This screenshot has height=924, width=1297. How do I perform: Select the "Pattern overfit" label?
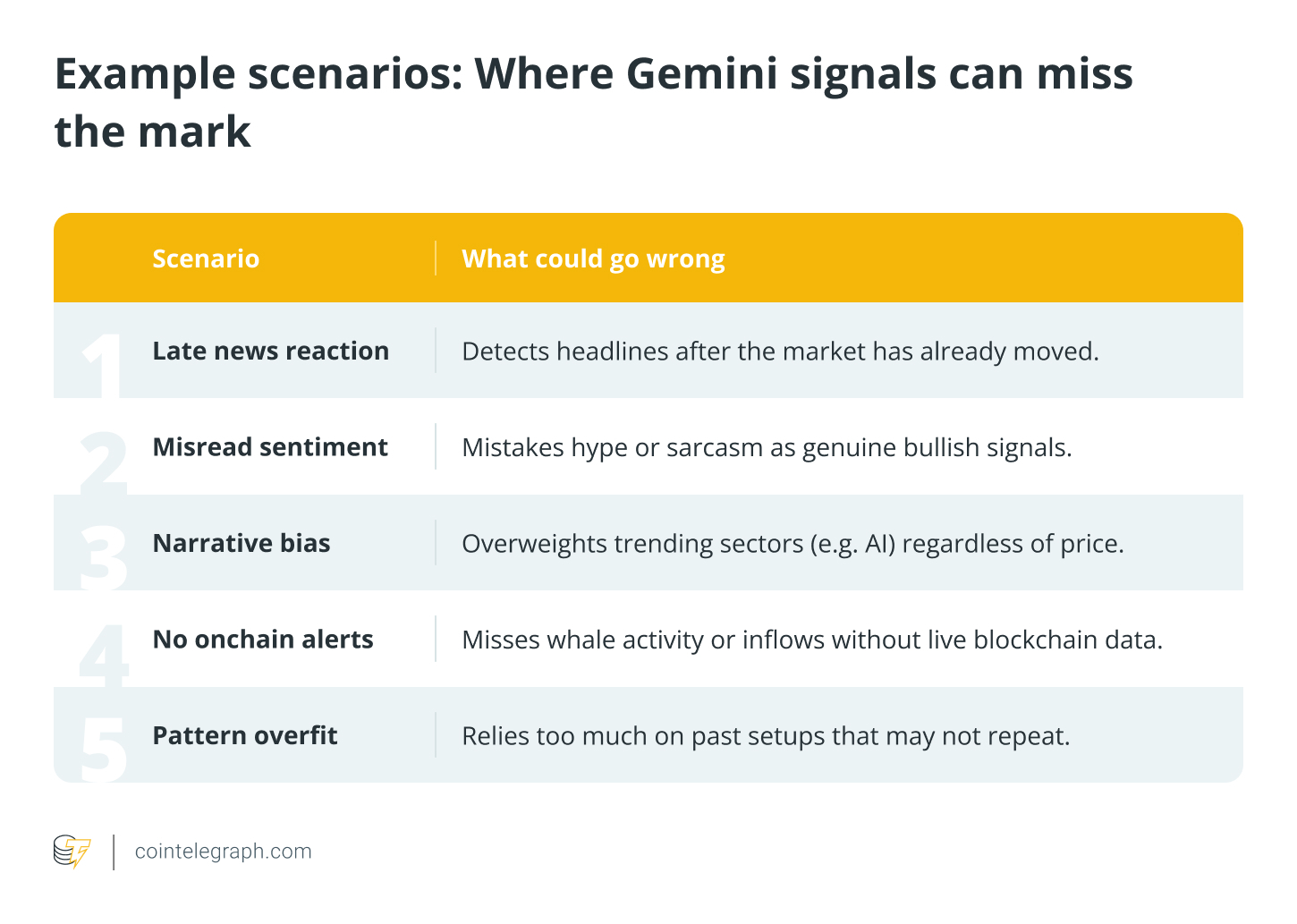click(245, 735)
